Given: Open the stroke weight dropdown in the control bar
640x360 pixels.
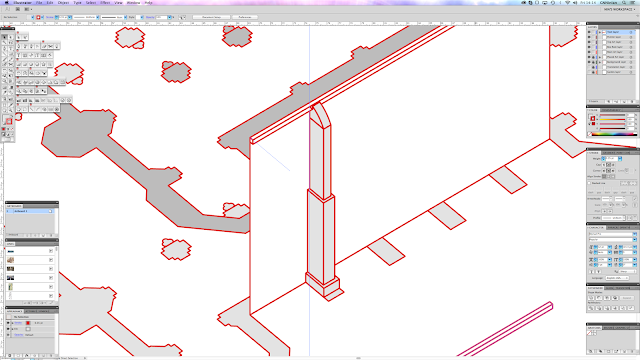Looking at the screenshot, I should (x=70, y=17).
